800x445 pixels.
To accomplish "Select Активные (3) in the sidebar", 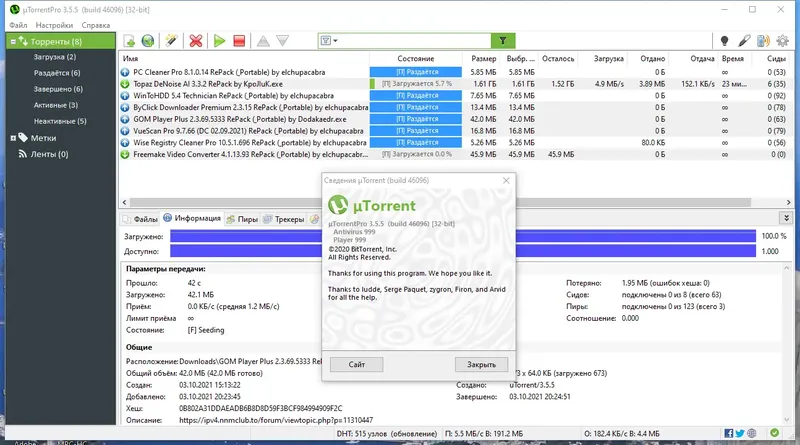I will (56, 105).
